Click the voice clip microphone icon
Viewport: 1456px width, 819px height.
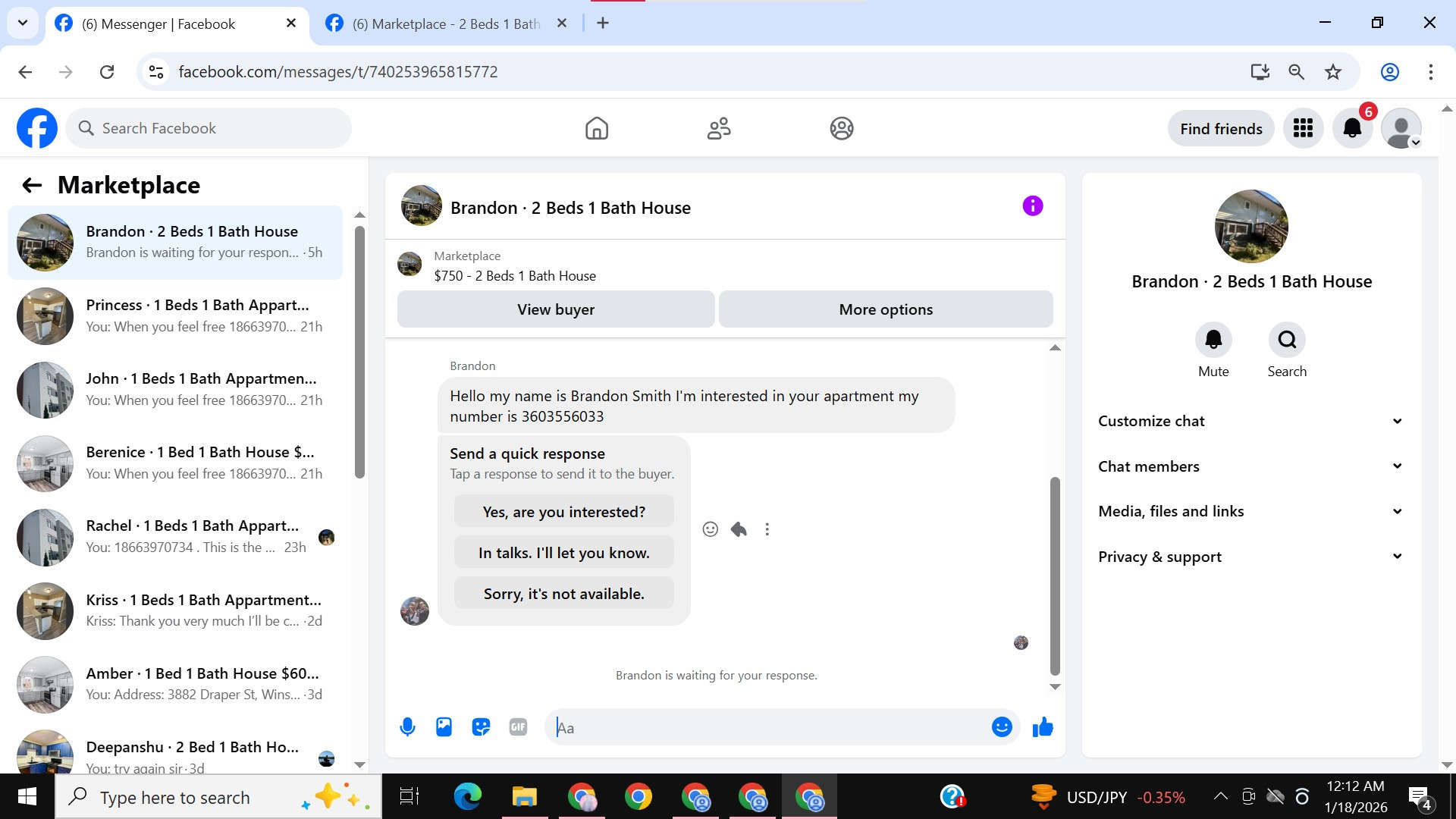407,727
